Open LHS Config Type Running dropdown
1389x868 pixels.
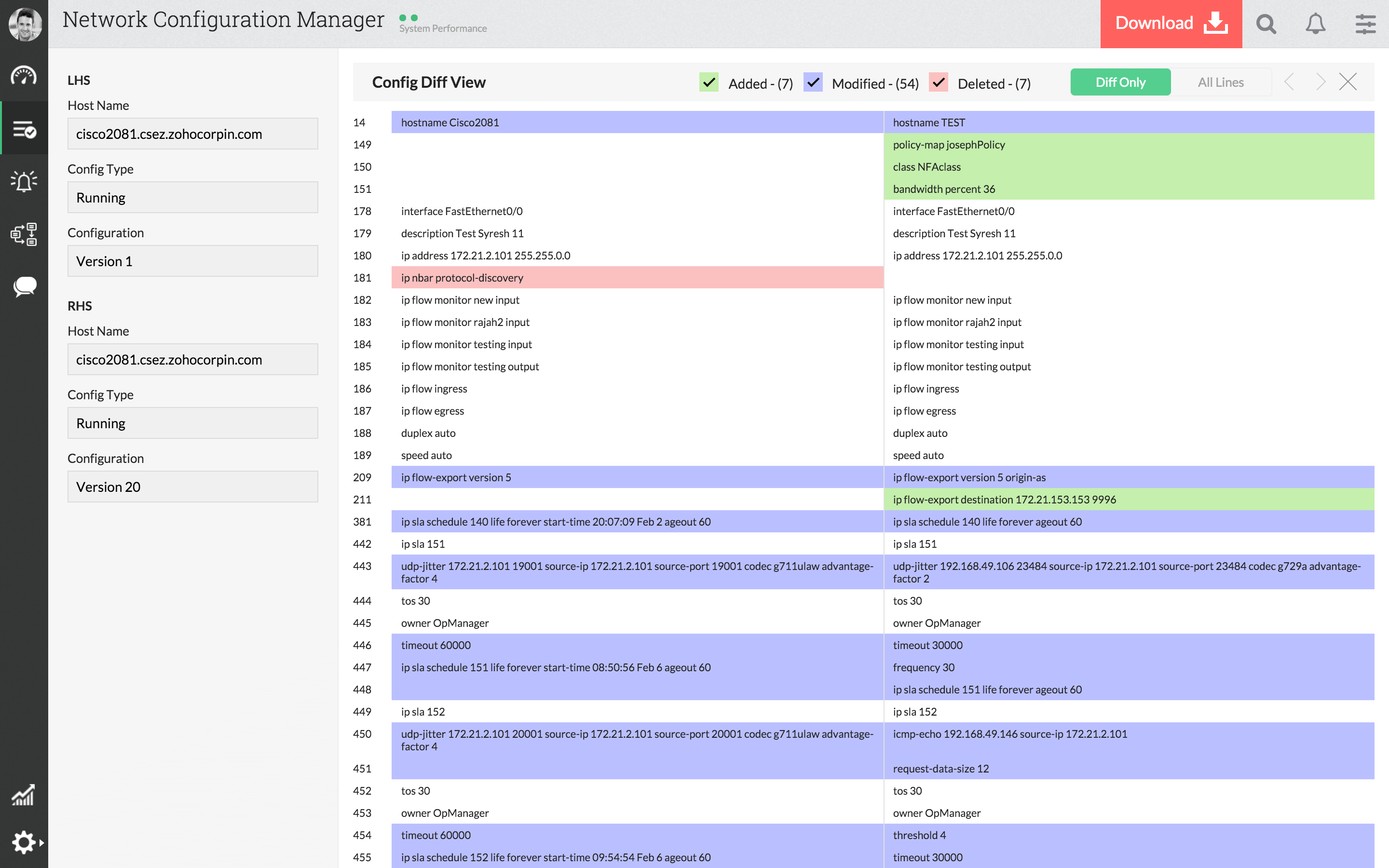(x=193, y=198)
